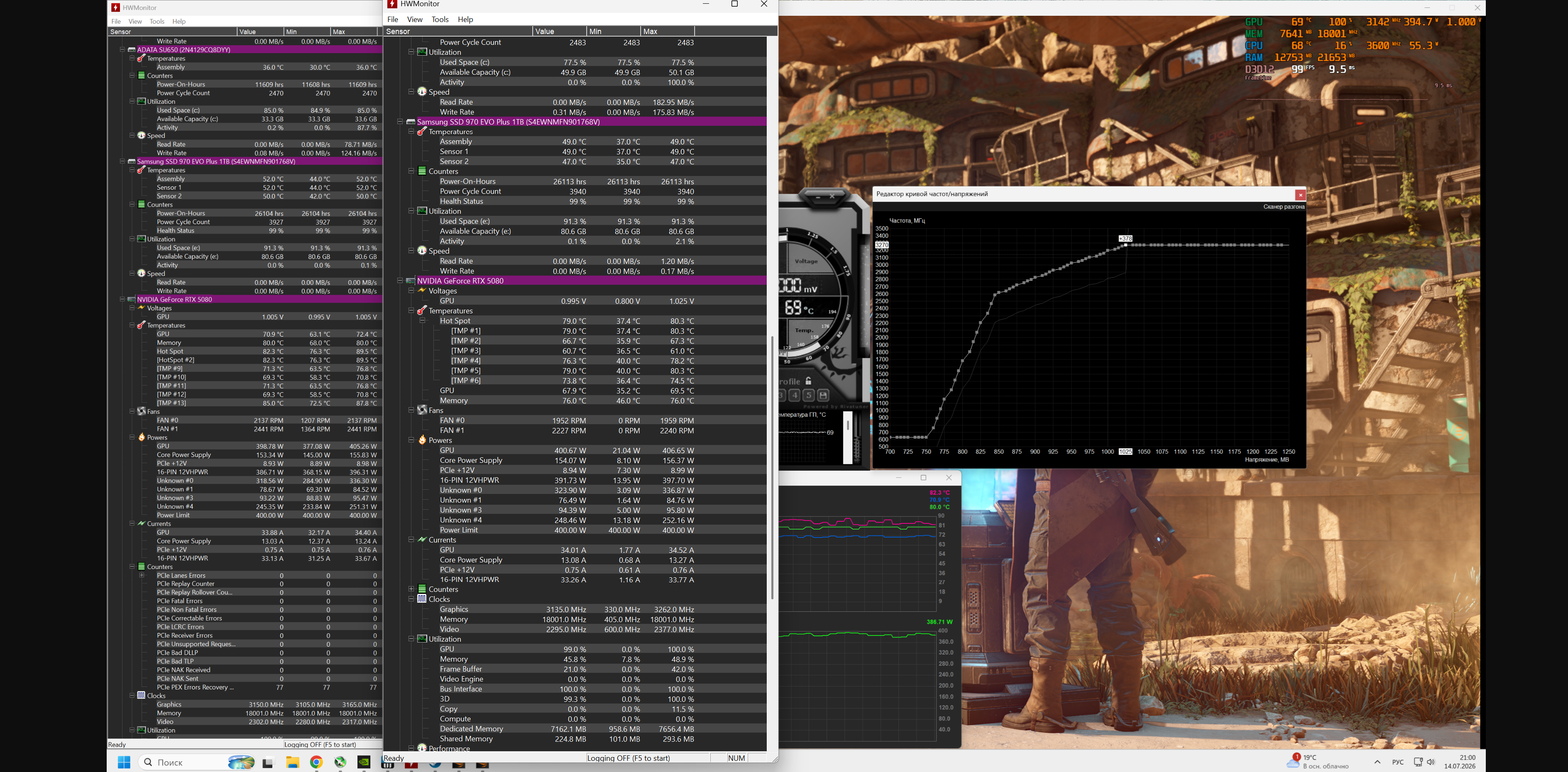Click Voltages lightning icon in front window

point(422,291)
